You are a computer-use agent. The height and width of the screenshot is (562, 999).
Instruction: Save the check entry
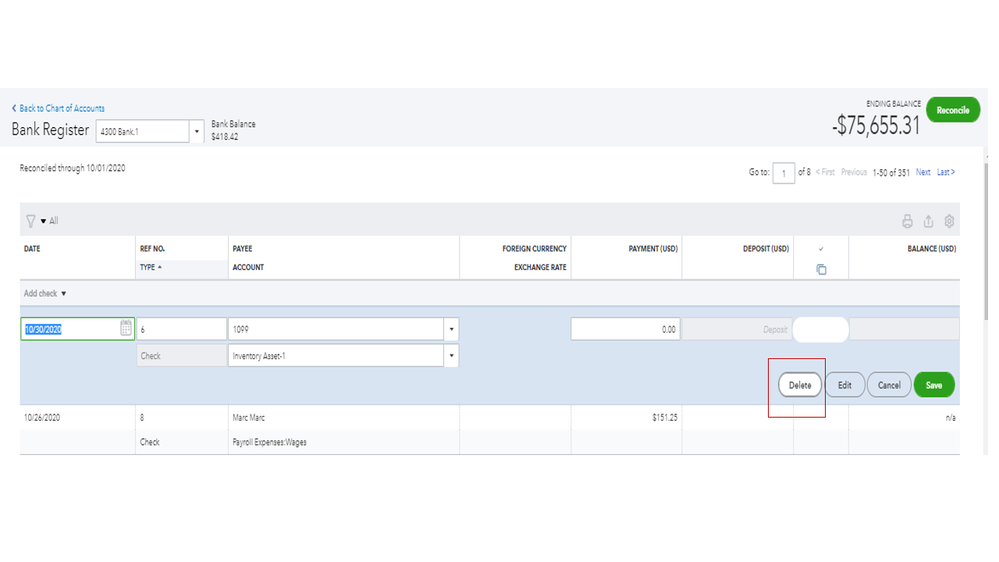[934, 385]
